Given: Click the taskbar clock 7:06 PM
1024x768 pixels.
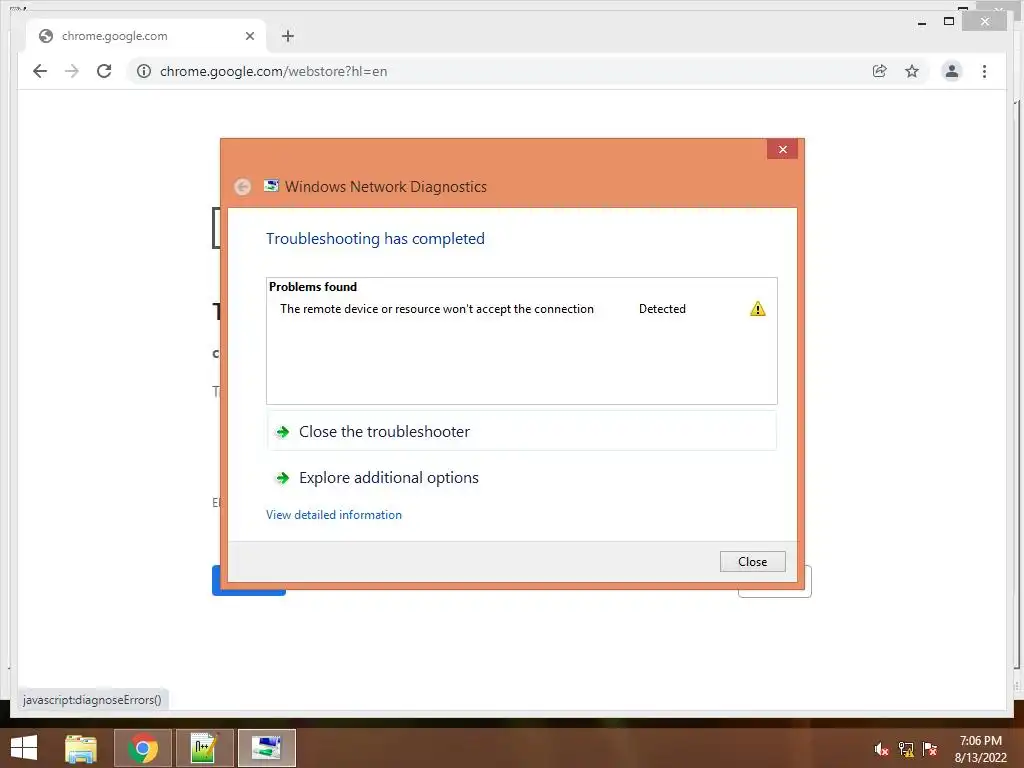Looking at the screenshot, I should 980,741.
